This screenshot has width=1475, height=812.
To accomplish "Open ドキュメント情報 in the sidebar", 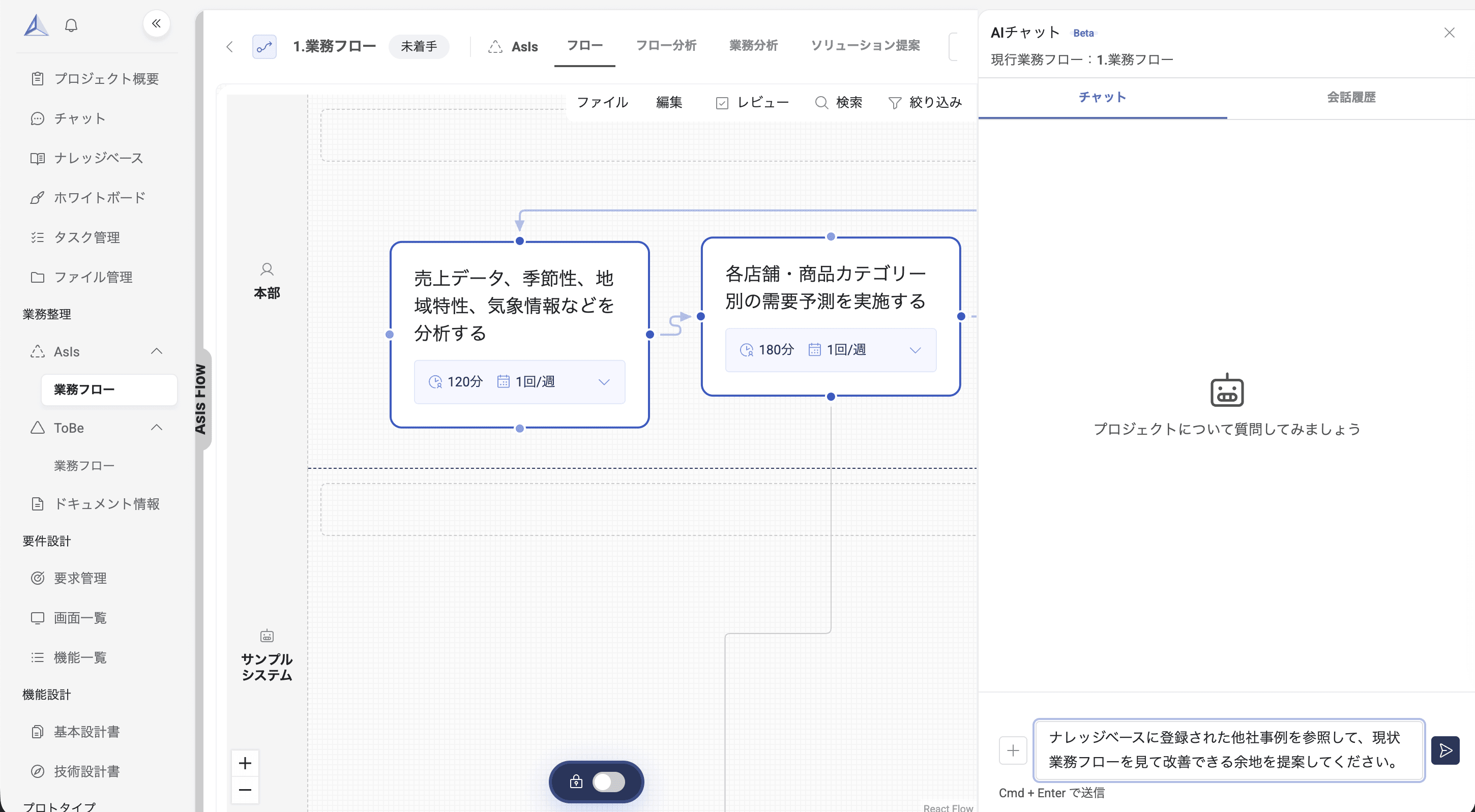I will [96, 503].
